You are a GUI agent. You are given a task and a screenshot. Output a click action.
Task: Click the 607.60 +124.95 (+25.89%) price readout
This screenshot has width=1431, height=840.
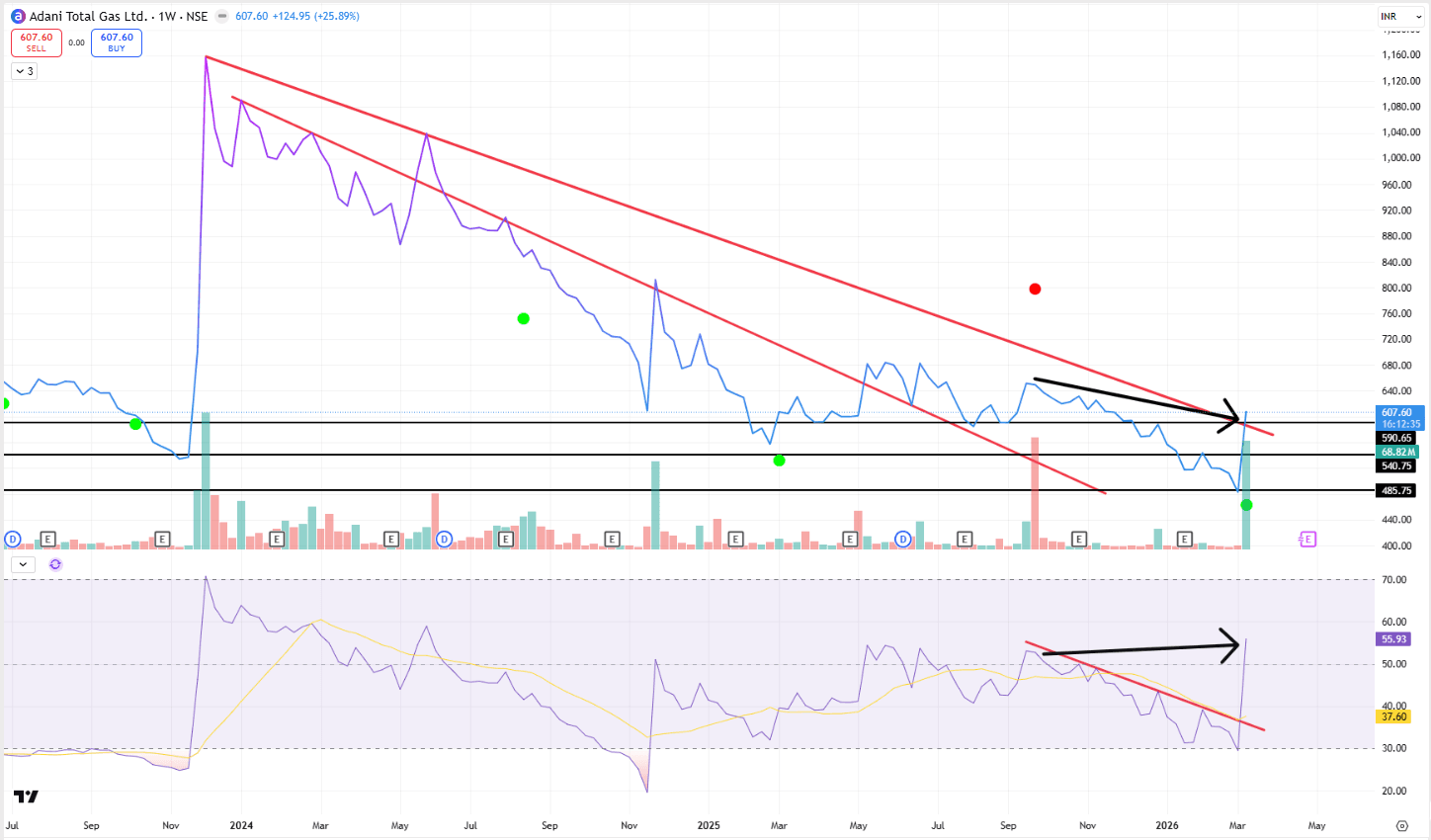[x=297, y=17]
